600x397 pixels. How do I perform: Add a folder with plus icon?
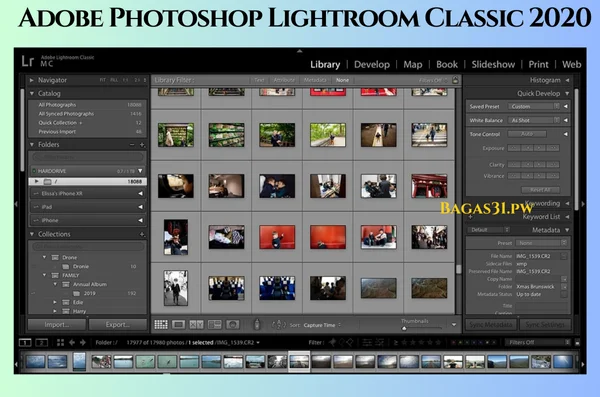(142, 145)
